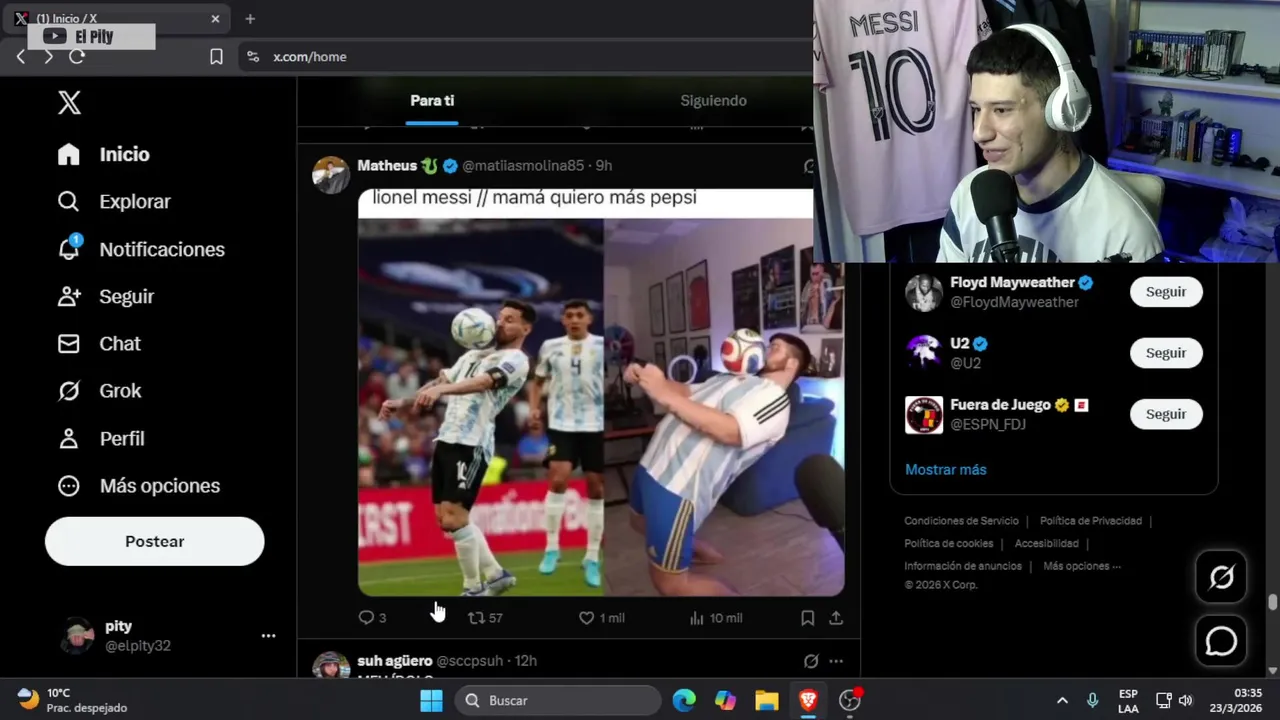Open pity account avatar
The width and height of the screenshot is (1280, 720).
pyautogui.click(x=77, y=636)
